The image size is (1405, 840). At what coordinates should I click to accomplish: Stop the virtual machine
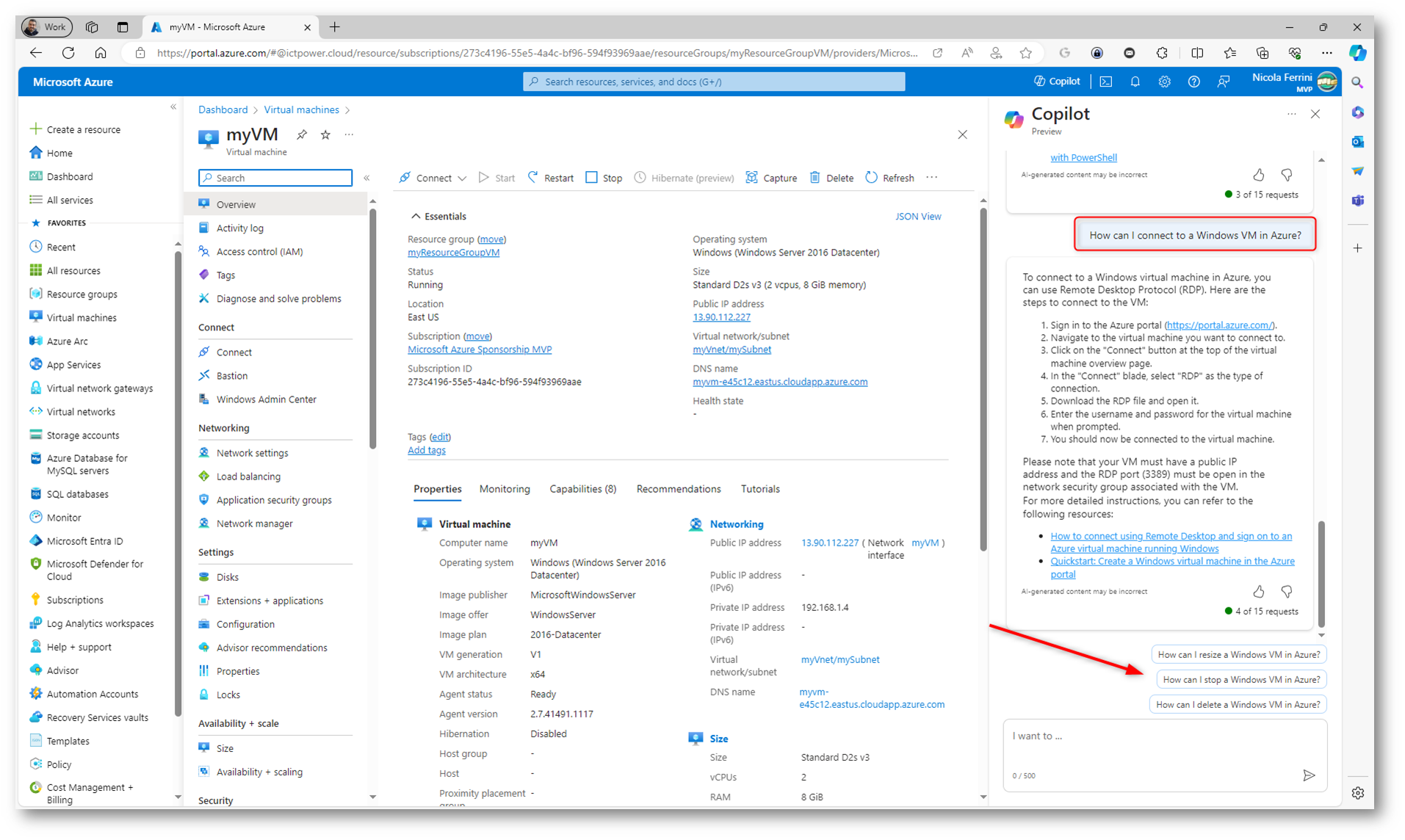coord(604,178)
